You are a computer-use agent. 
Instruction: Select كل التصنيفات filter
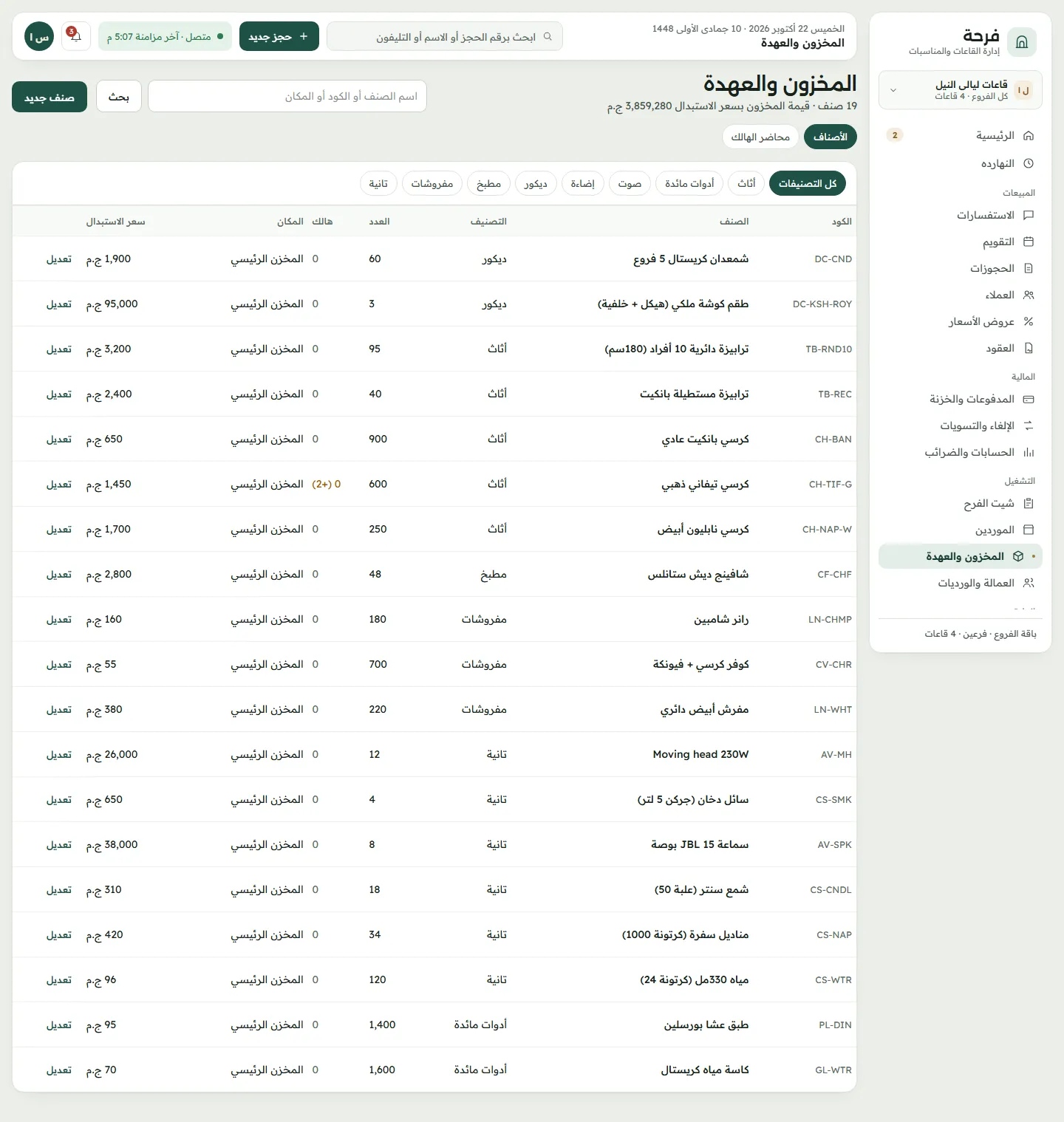click(808, 183)
